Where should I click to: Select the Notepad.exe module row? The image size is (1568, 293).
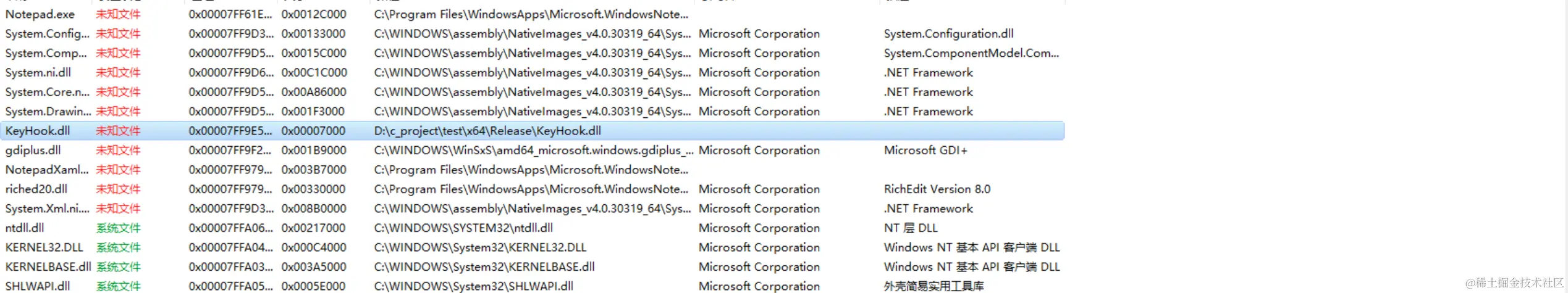40,14
